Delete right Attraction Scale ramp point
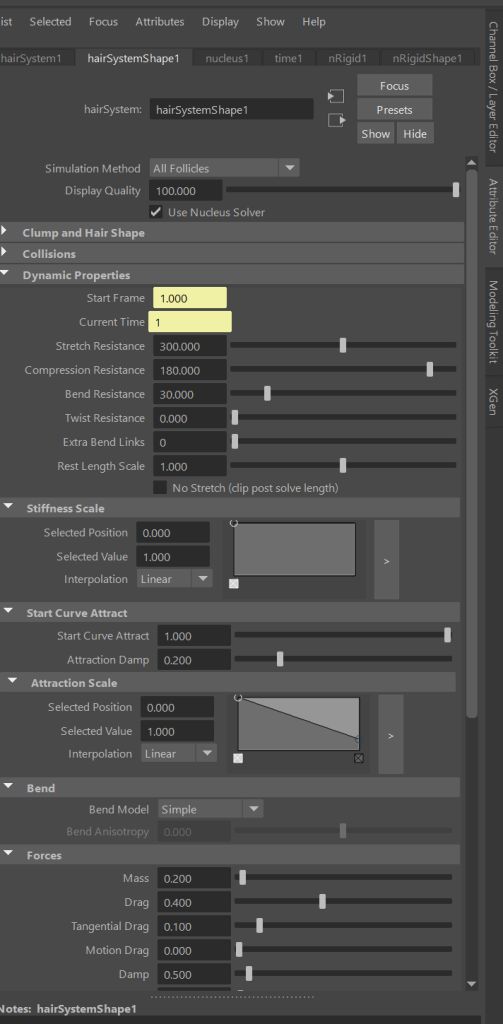Viewport: 503px width, 1024px height. (x=359, y=758)
